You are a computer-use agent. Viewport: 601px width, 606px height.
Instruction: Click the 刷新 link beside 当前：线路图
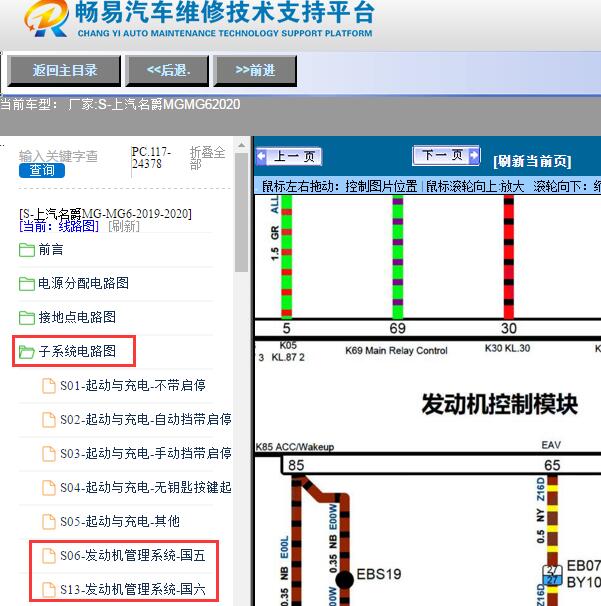[x=124, y=226]
